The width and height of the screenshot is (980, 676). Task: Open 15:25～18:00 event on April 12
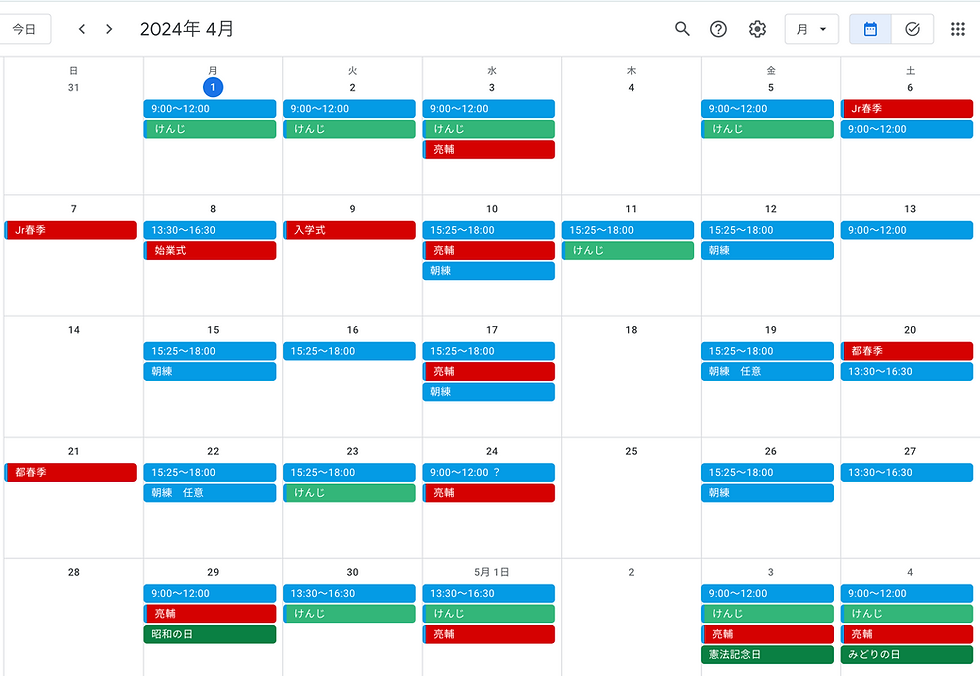tap(768, 230)
